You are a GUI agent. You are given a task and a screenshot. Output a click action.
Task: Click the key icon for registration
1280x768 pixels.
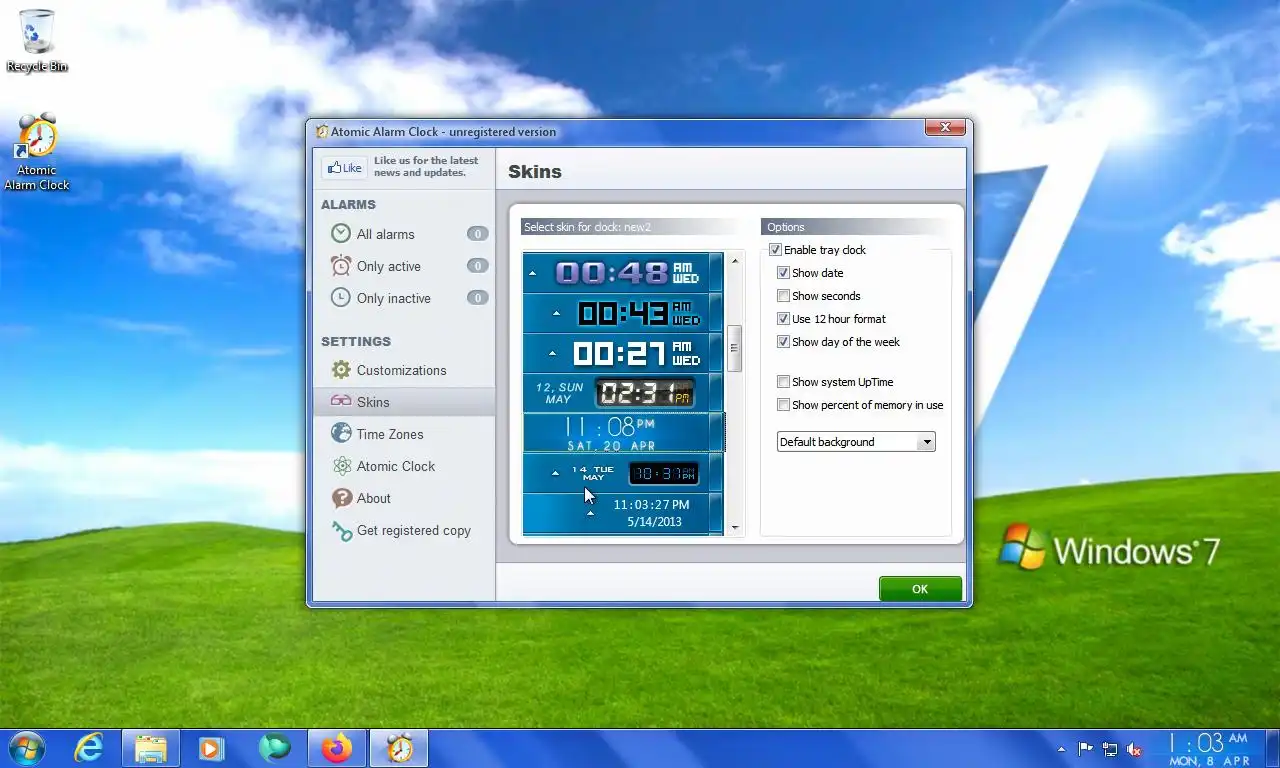tap(341, 531)
